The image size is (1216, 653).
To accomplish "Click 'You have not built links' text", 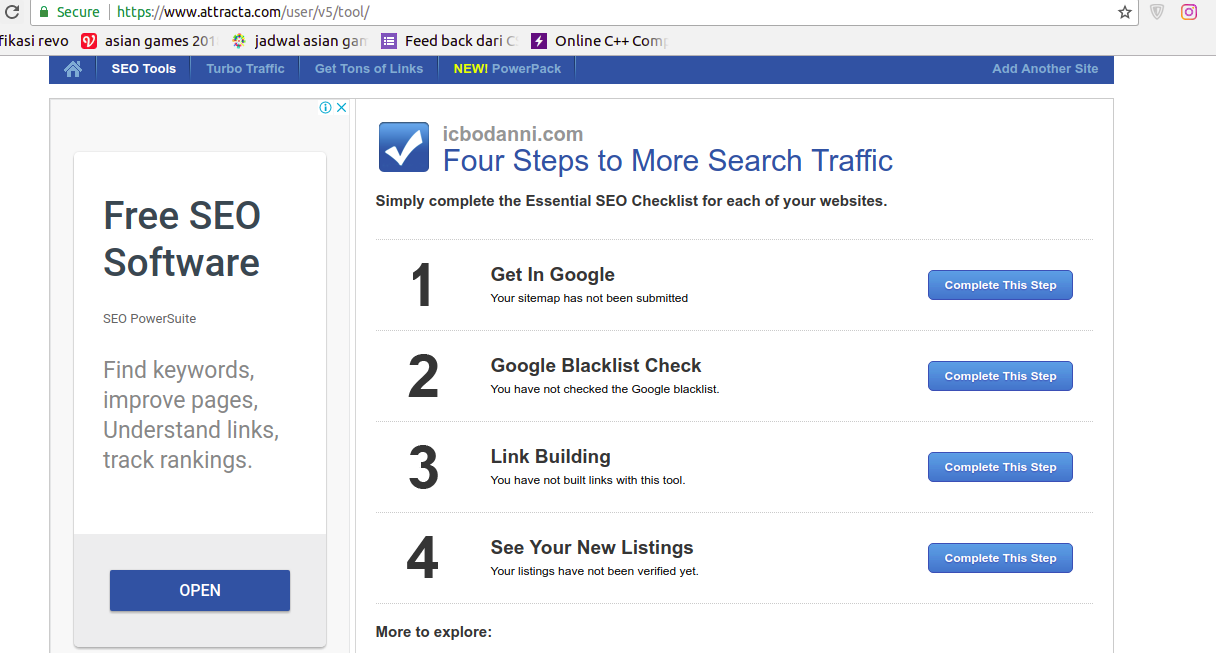I will click(588, 480).
